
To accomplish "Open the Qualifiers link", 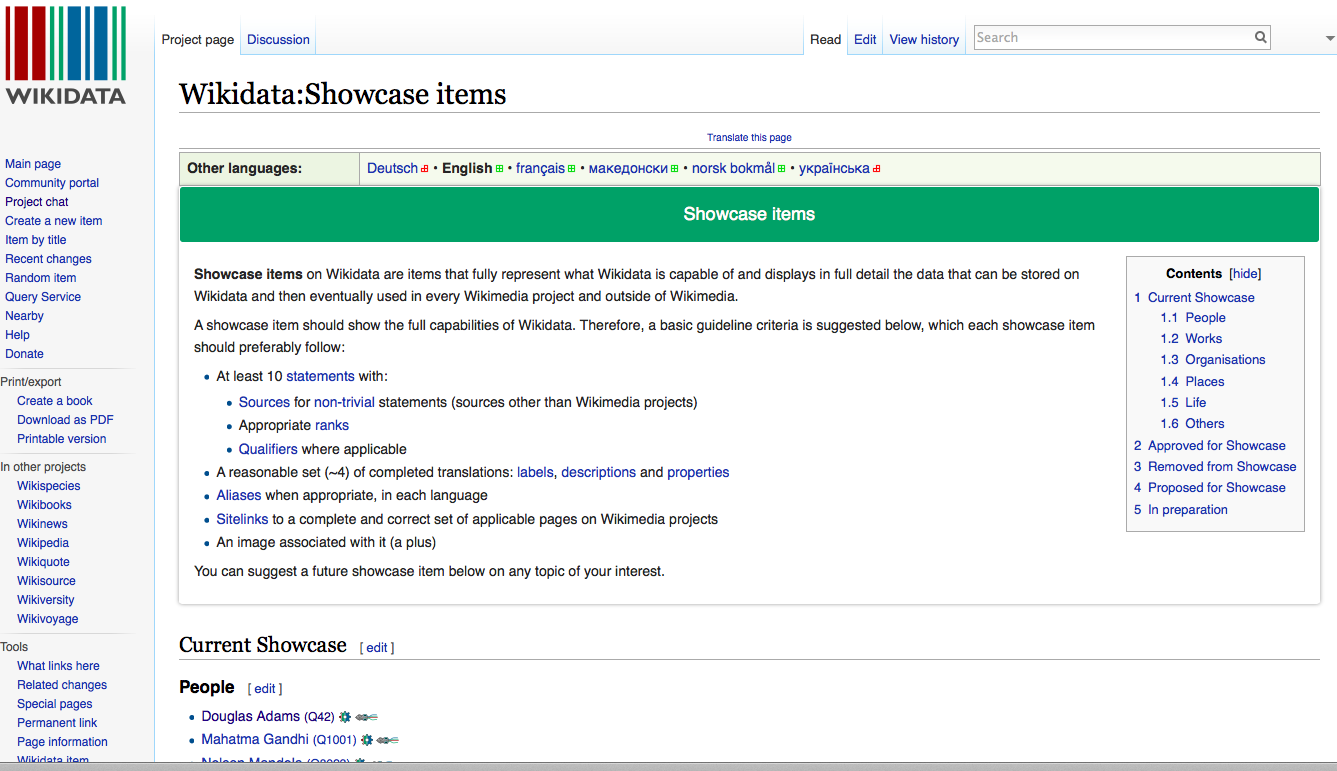I will click(268, 450).
